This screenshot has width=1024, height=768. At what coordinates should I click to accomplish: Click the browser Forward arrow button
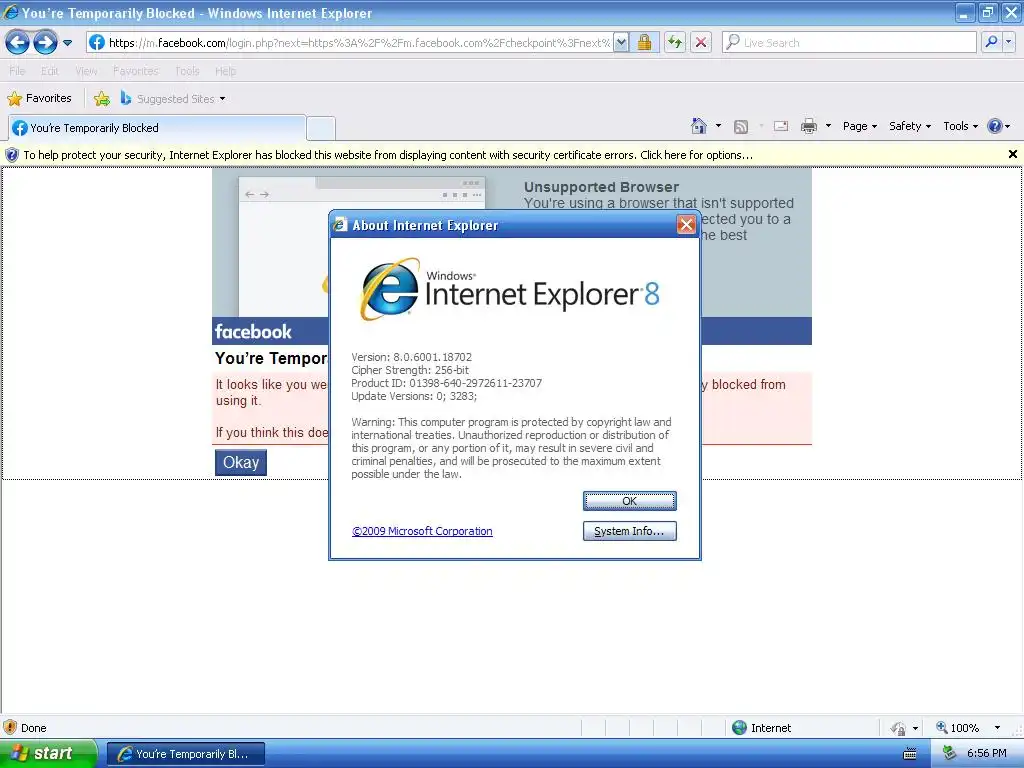pyautogui.click(x=45, y=42)
